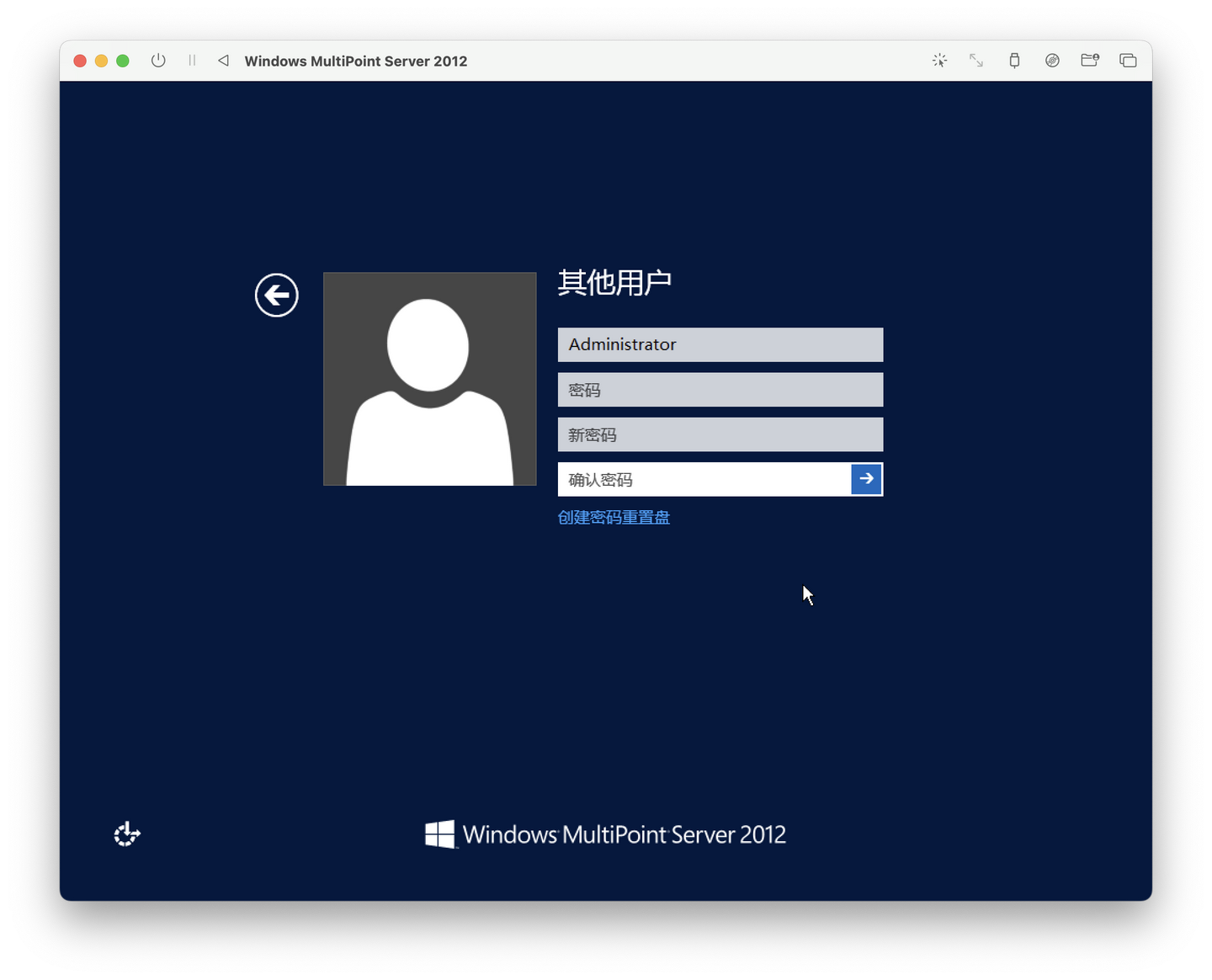Click the 密码 password field
The width and height of the screenshot is (1212, 980).
(x=720, y=390)
